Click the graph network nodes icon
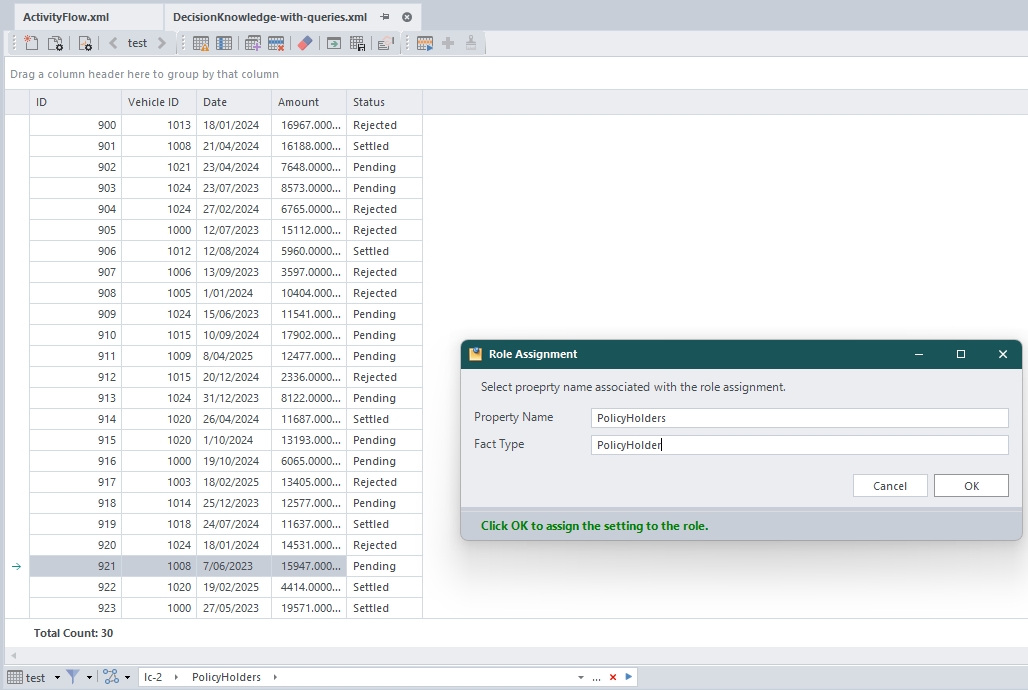This screenshot has width=1028, height=690. (x=111, y=677)
